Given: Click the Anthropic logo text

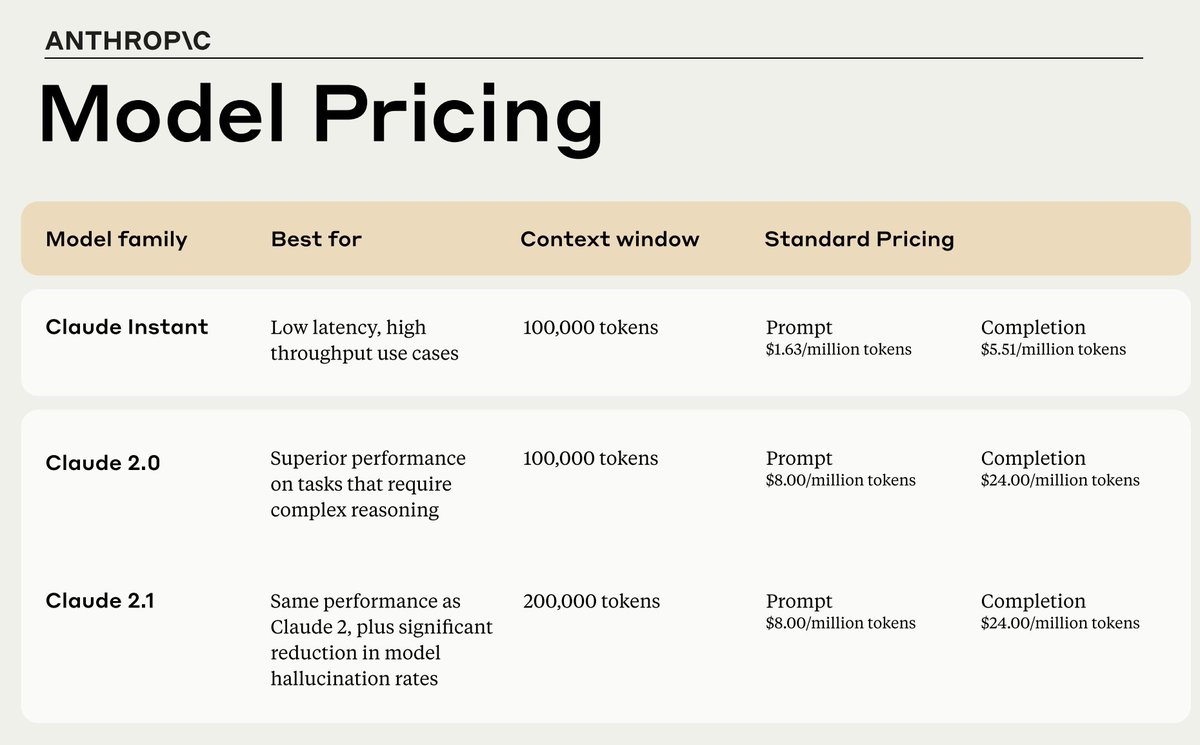Looking at the screenshot, I should (x=128, y=41).
